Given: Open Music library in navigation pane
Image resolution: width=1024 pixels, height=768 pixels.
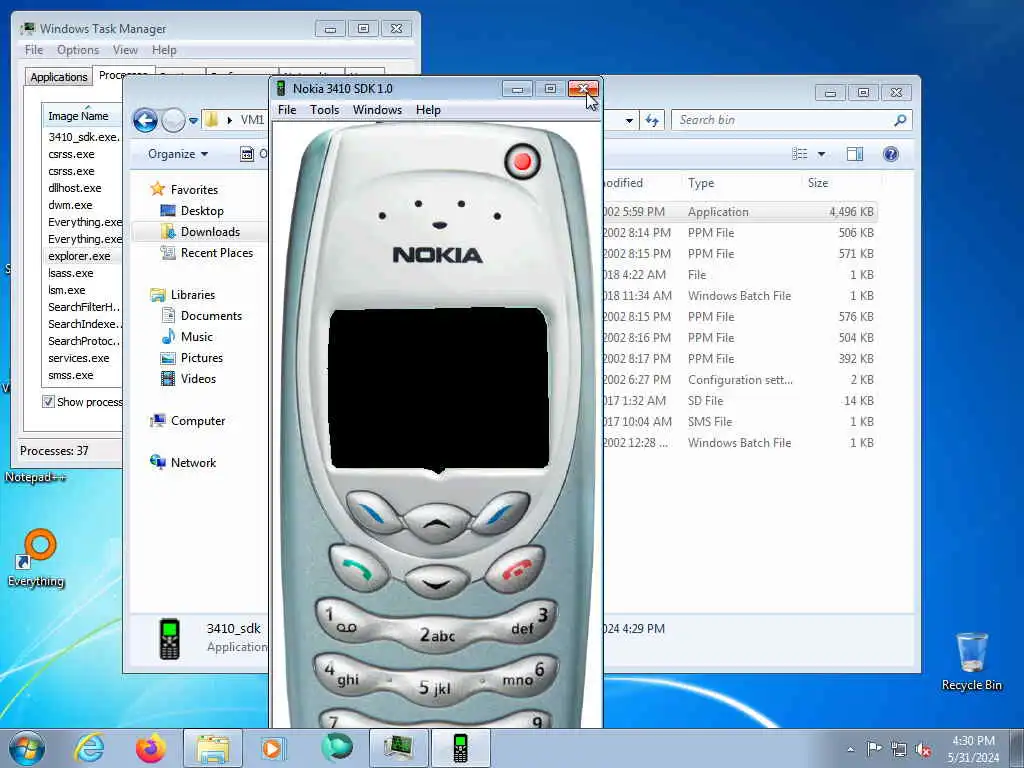Looking at the screenshot, I should coord(197,337).
